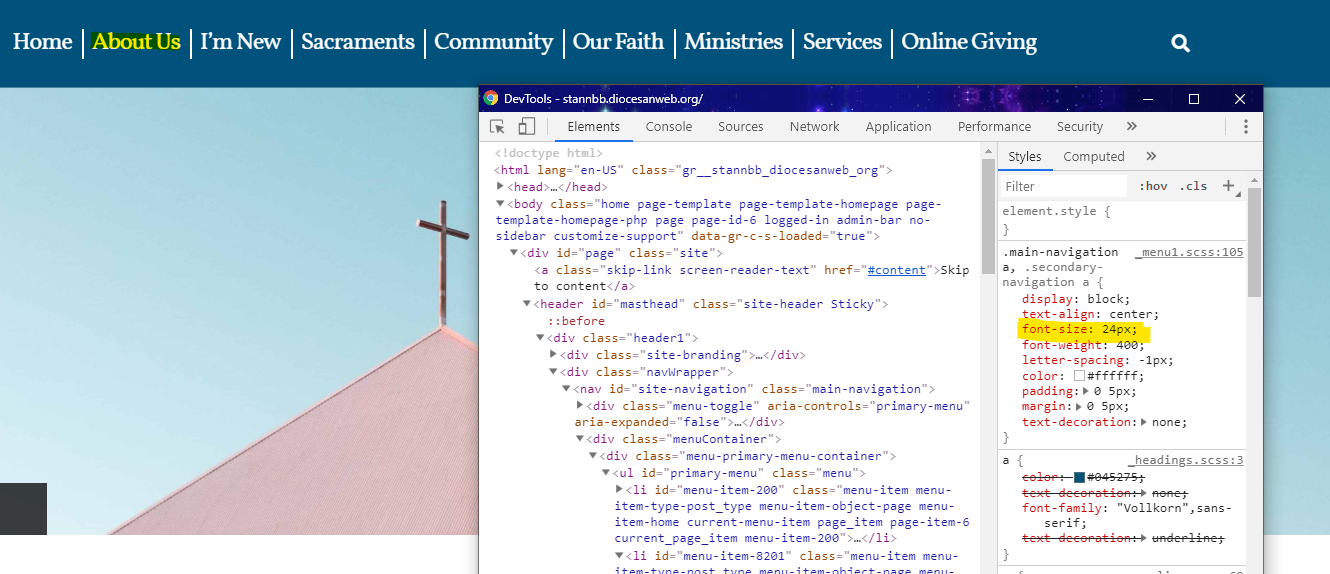Viewport: 1330px width, 574px height.
Task: Click the Chrome icon in DevTools title bar
Action: coord(491,99)
